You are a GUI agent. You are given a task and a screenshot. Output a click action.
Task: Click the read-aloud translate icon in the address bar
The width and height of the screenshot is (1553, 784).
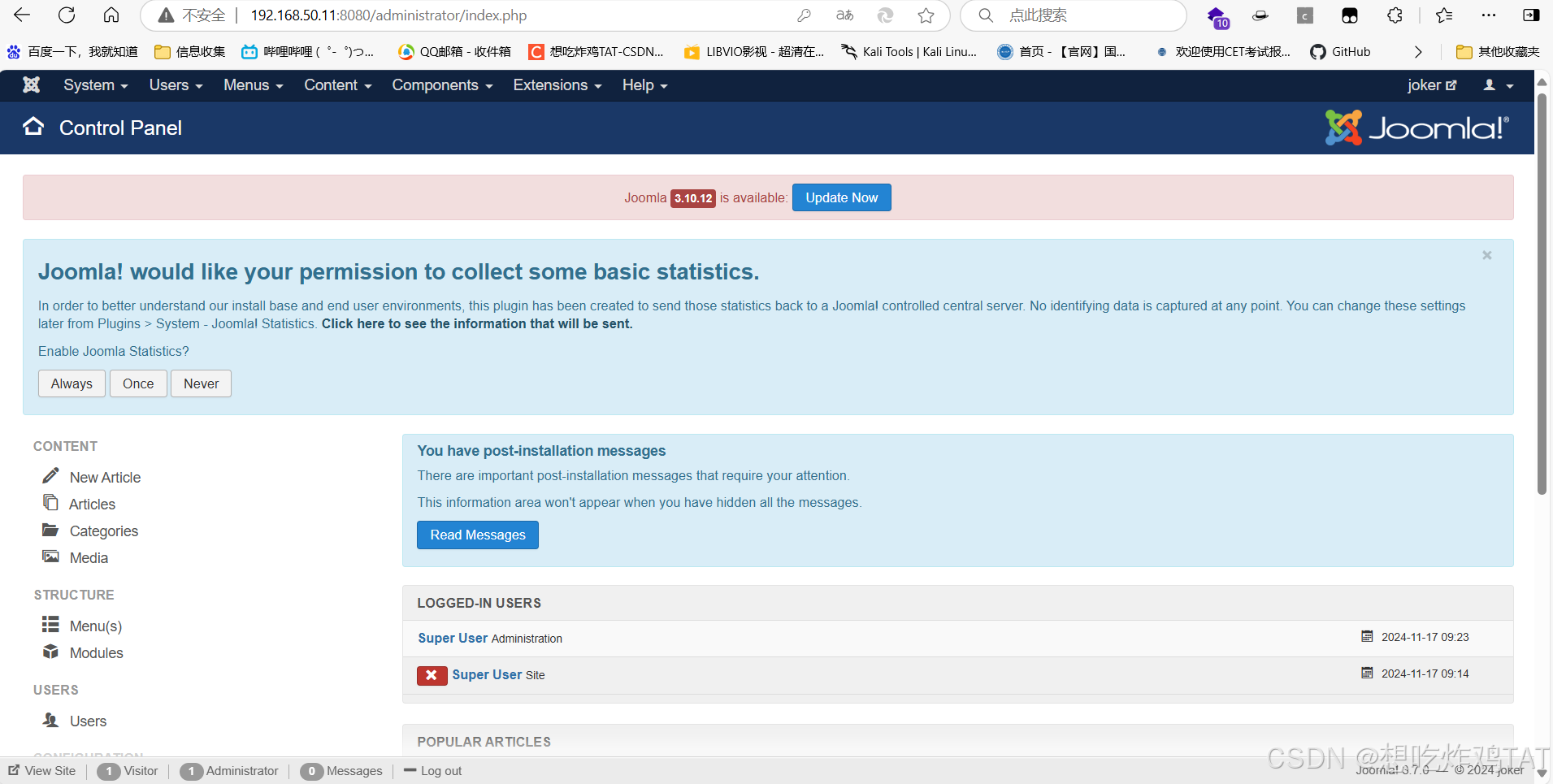pyautogui.click(x=845, y=15)
